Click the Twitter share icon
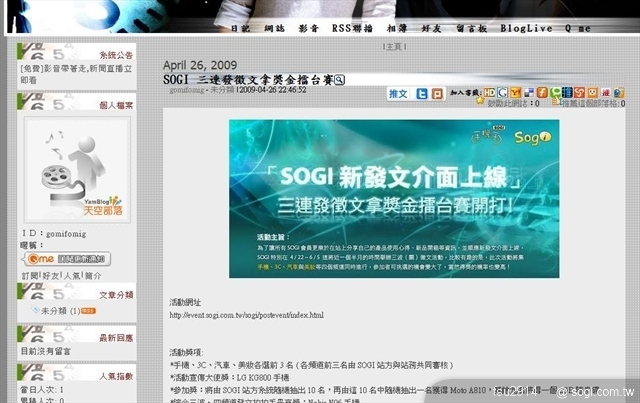This screenshot has width=640, height=403. (422, 94)
